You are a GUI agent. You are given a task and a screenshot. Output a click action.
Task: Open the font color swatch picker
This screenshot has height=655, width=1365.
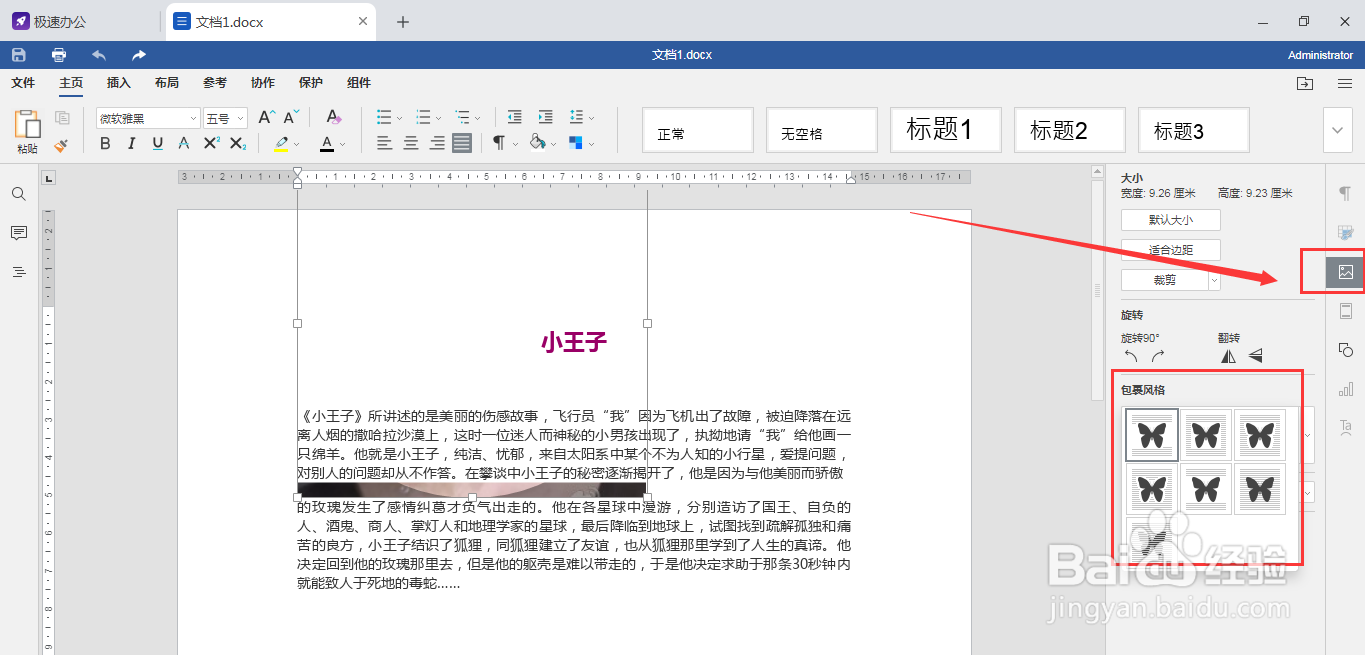click(340, 143)
